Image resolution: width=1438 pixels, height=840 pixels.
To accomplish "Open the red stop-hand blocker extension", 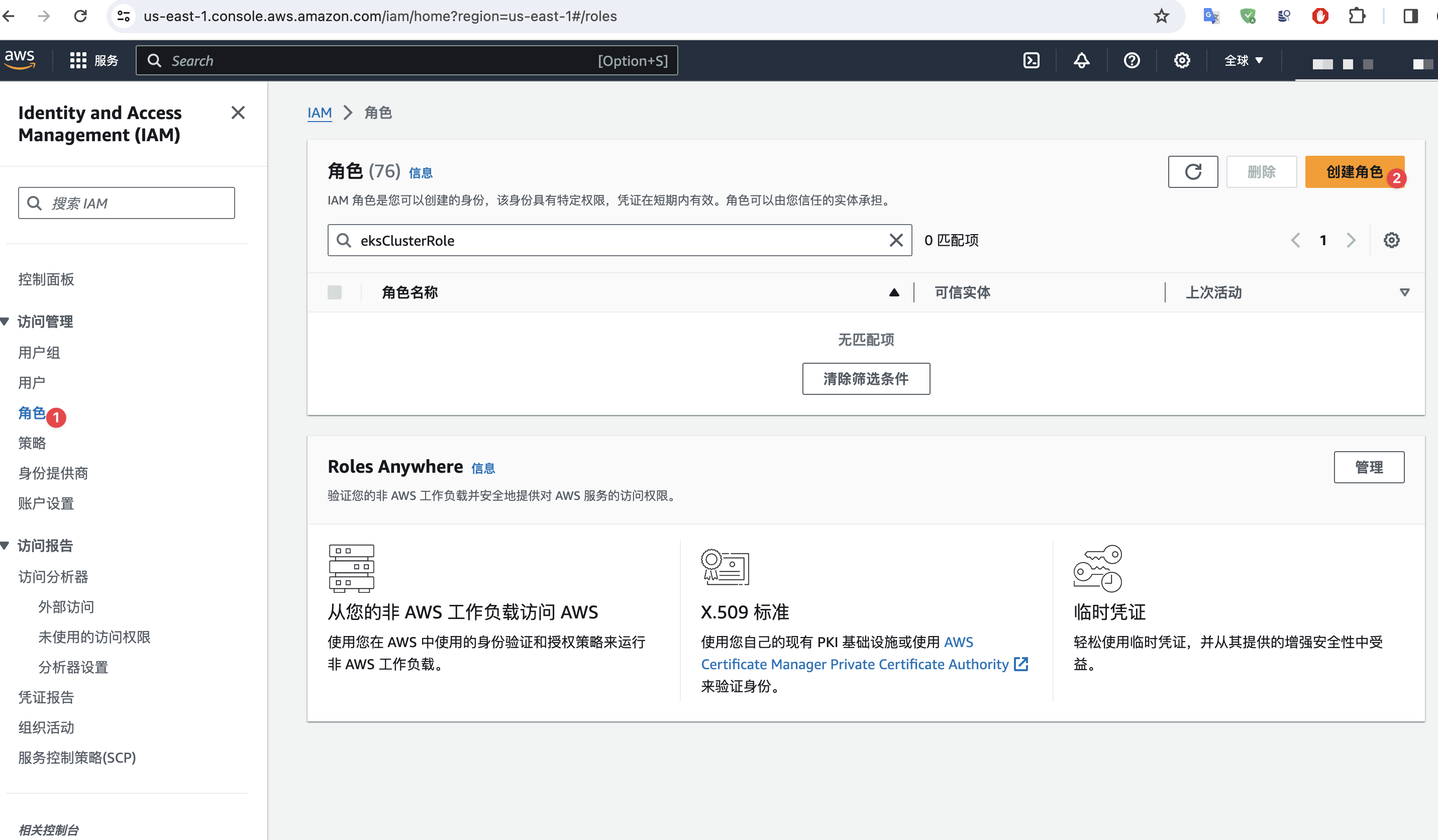I will point(1320,16).
